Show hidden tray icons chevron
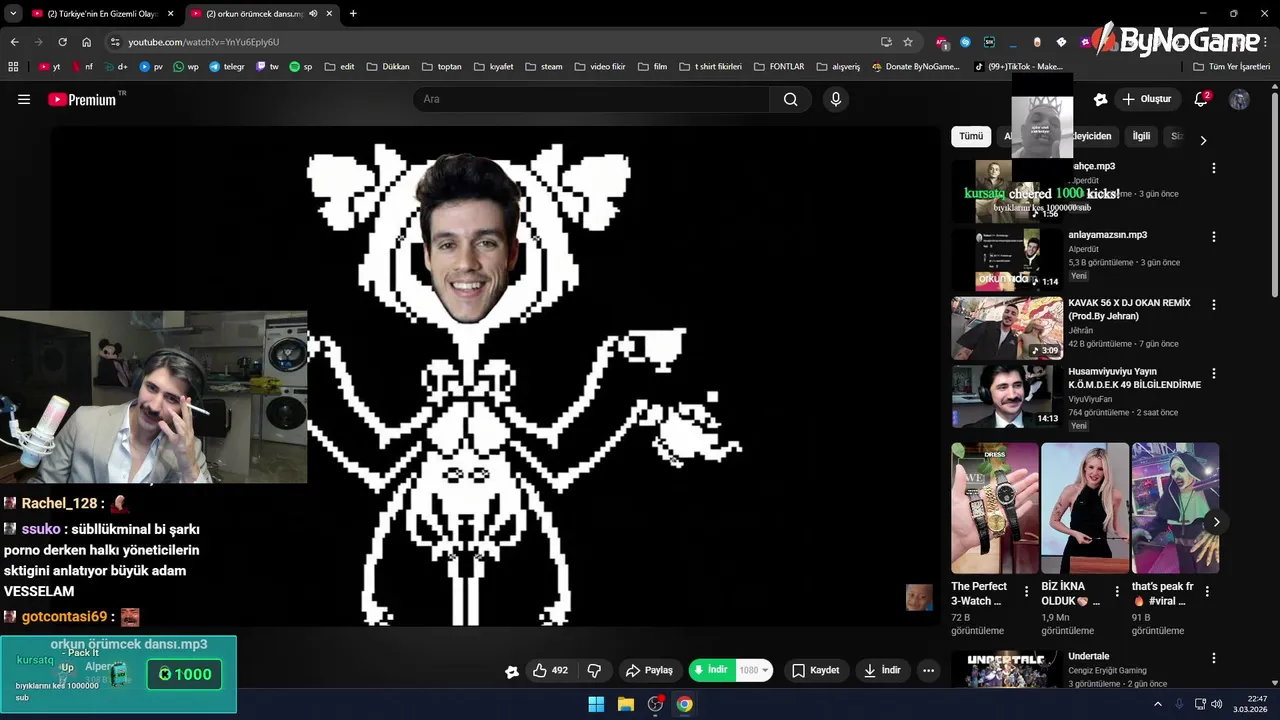1280x720 pixels. point(1158,704)
